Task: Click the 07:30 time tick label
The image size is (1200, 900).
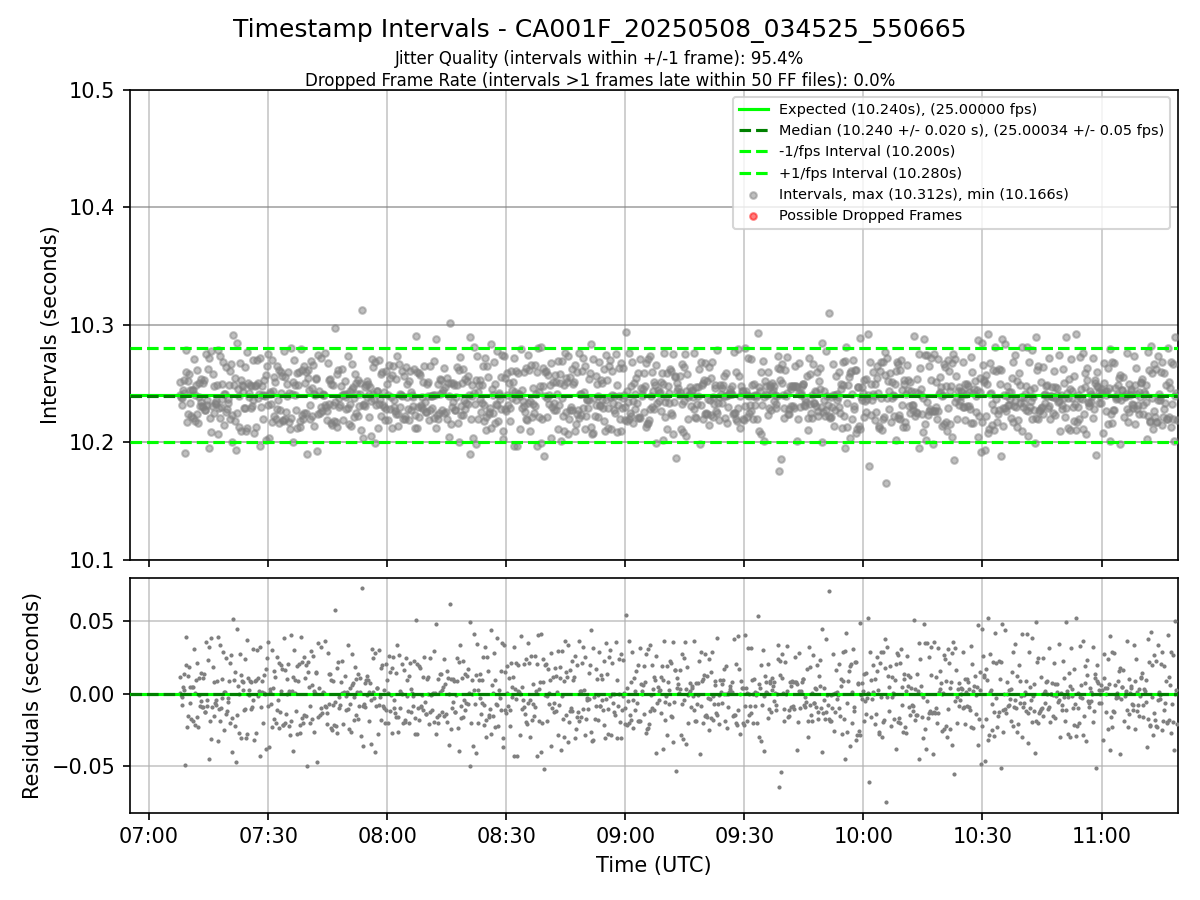Action: point(268,833)
